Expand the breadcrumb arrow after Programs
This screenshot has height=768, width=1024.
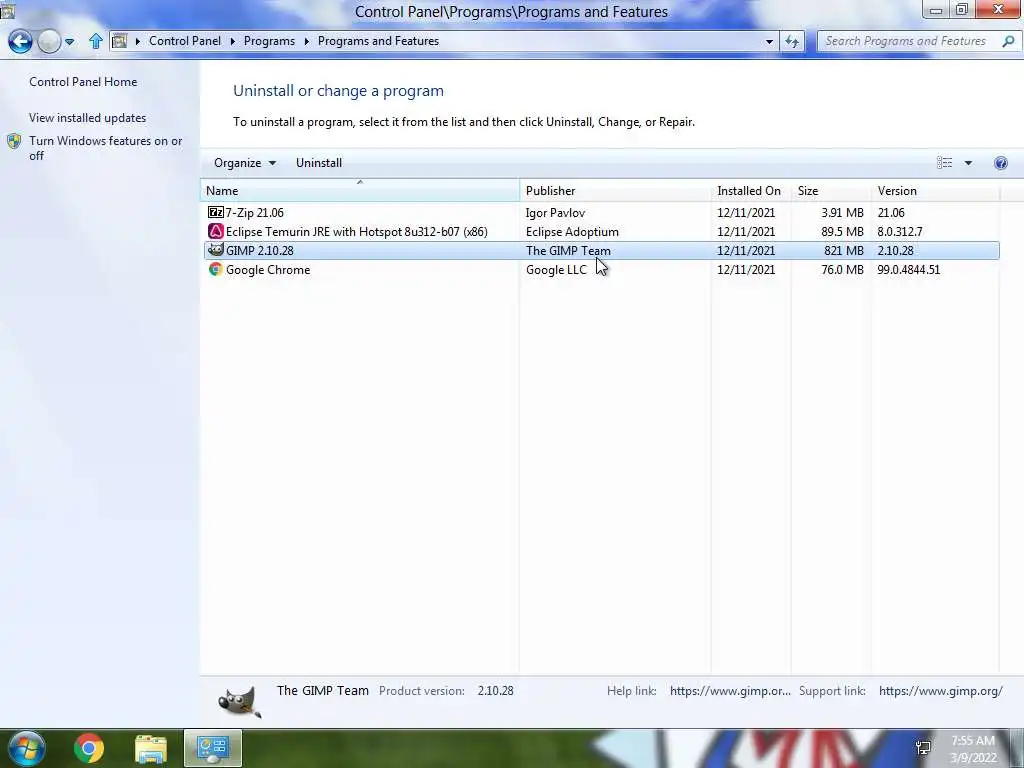pos(306,41)
